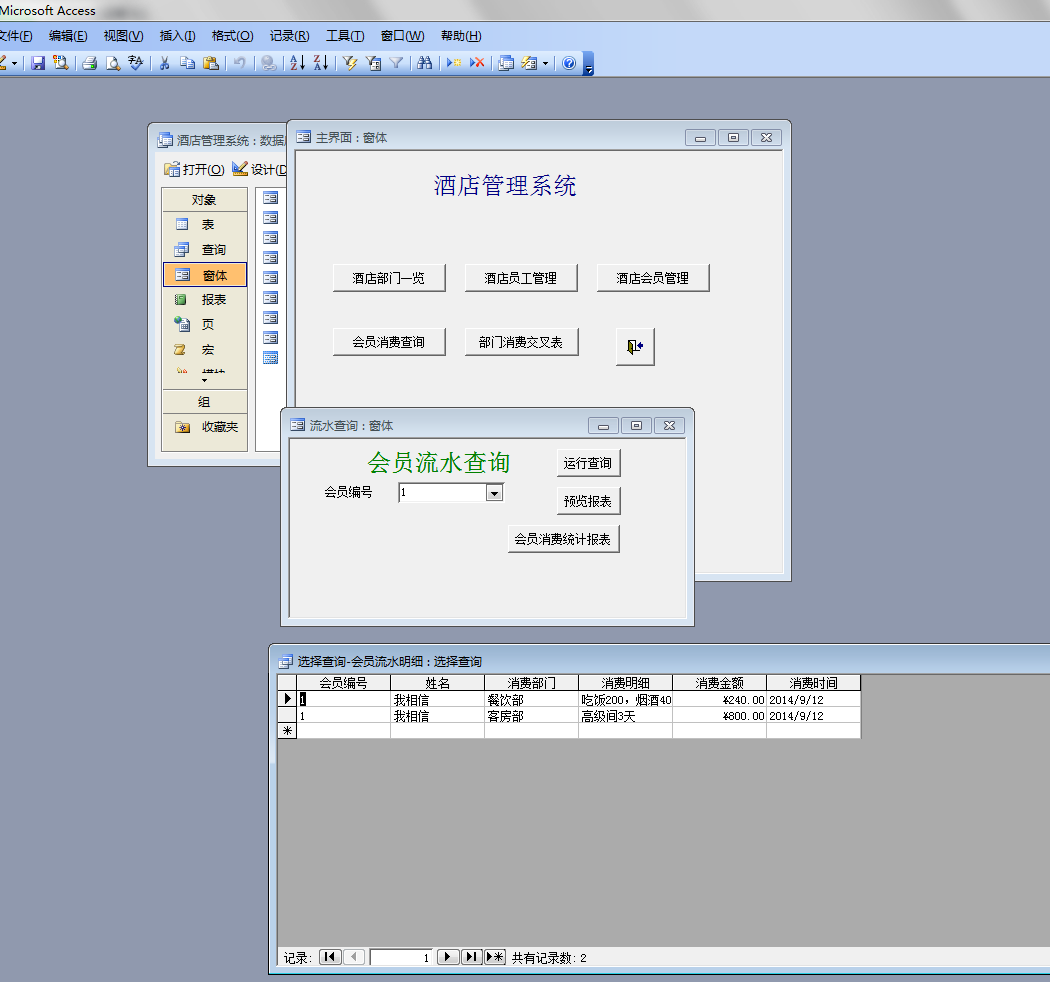Select 宏 in the objects list
The width and height of the screenshot is (1050, 982).
pyautogui.click(x=204, y=350)
